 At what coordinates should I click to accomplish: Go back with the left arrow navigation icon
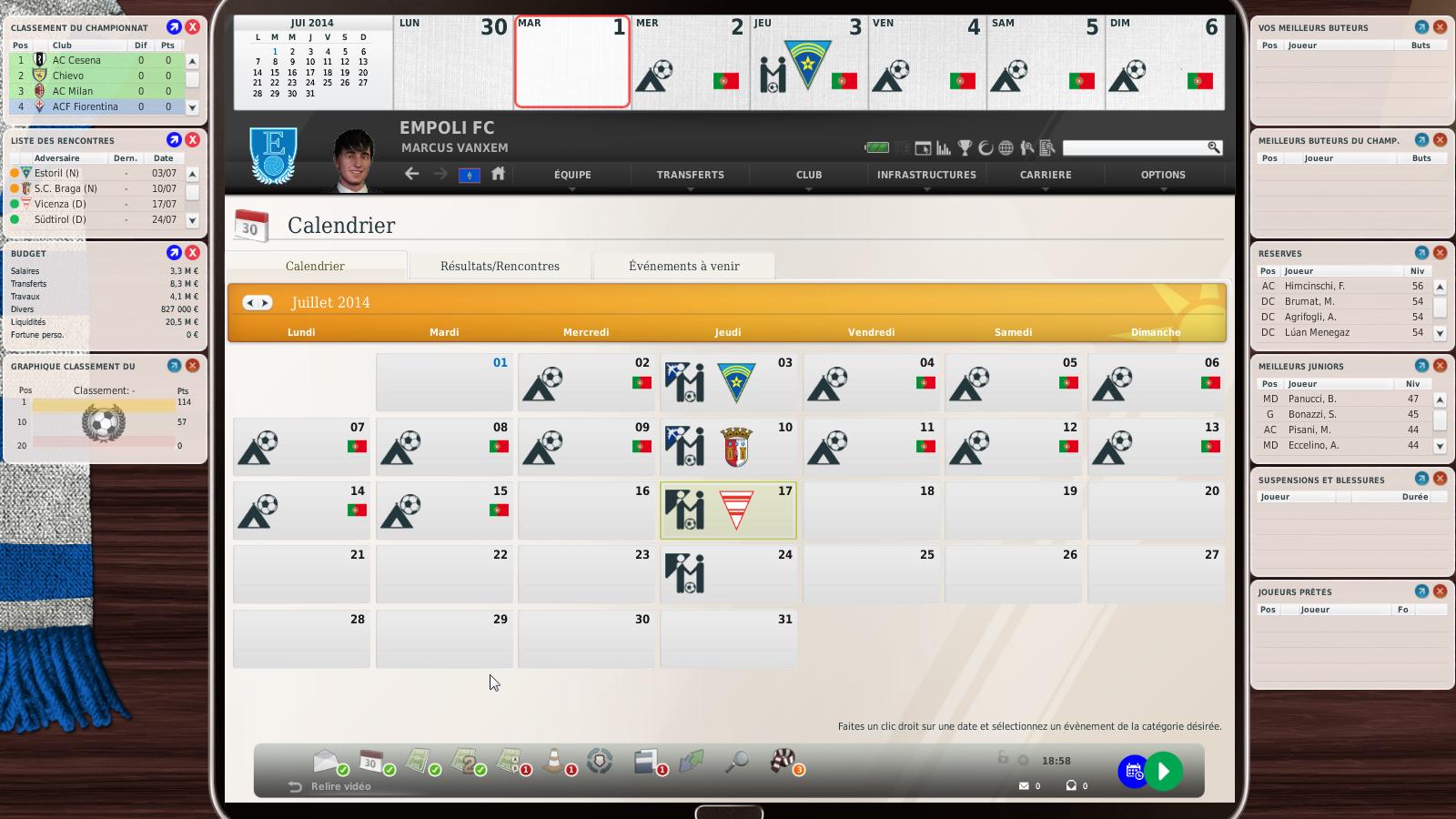pos(412,173)
